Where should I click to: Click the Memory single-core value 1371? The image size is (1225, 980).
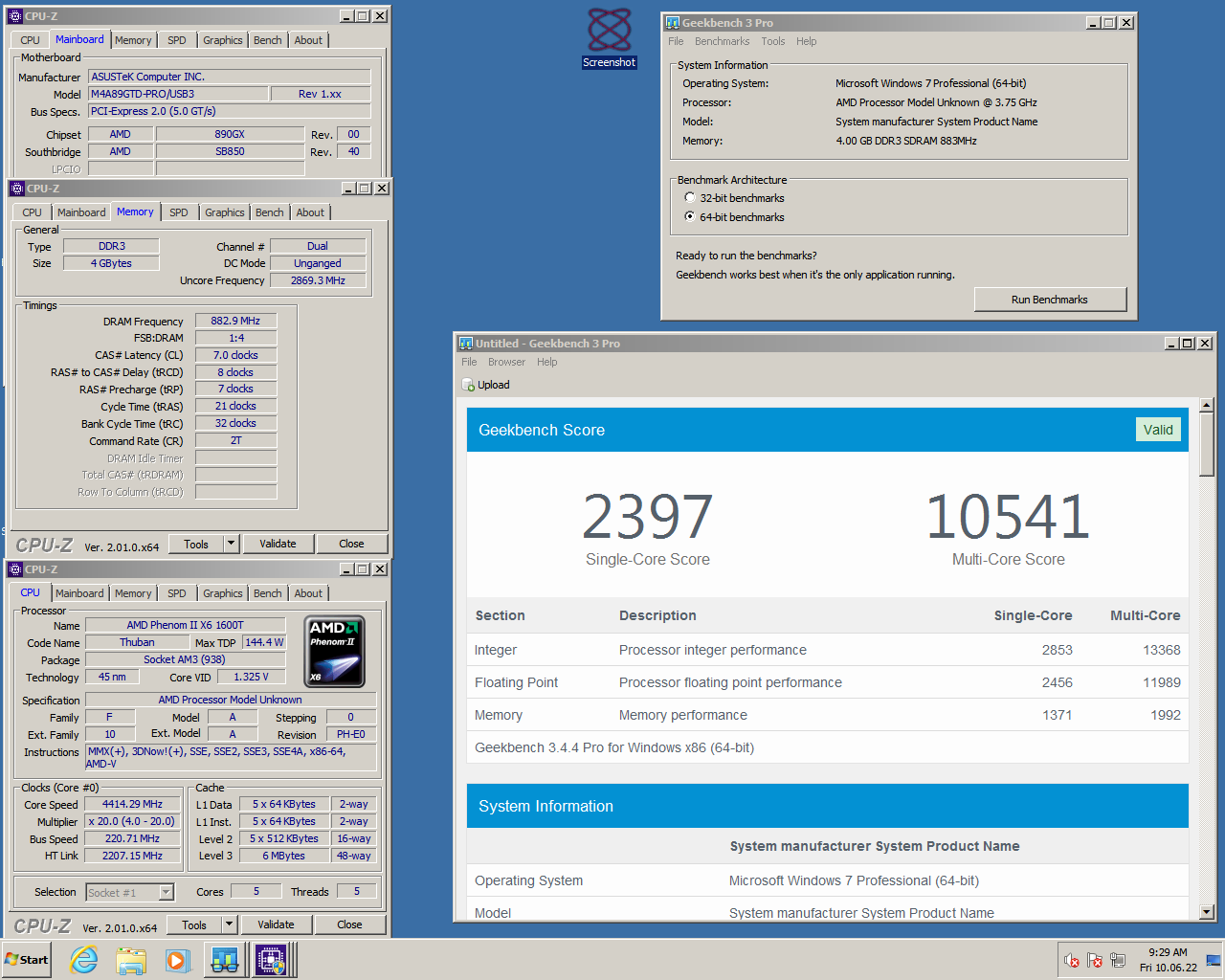tap(1058, 715)
